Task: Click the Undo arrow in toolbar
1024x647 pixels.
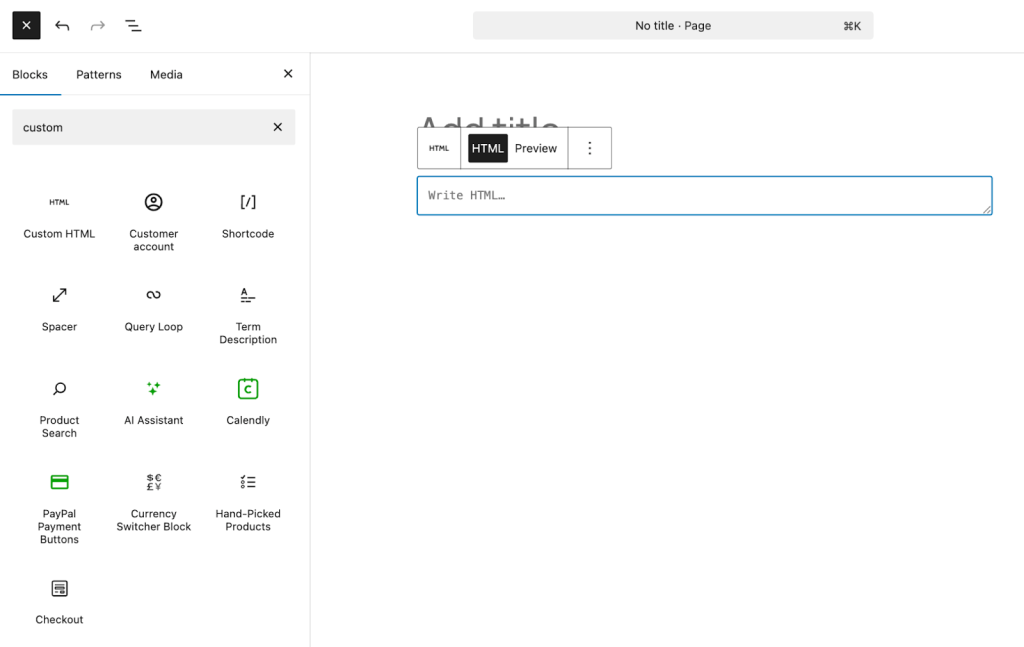Action: tap(62, 25)
